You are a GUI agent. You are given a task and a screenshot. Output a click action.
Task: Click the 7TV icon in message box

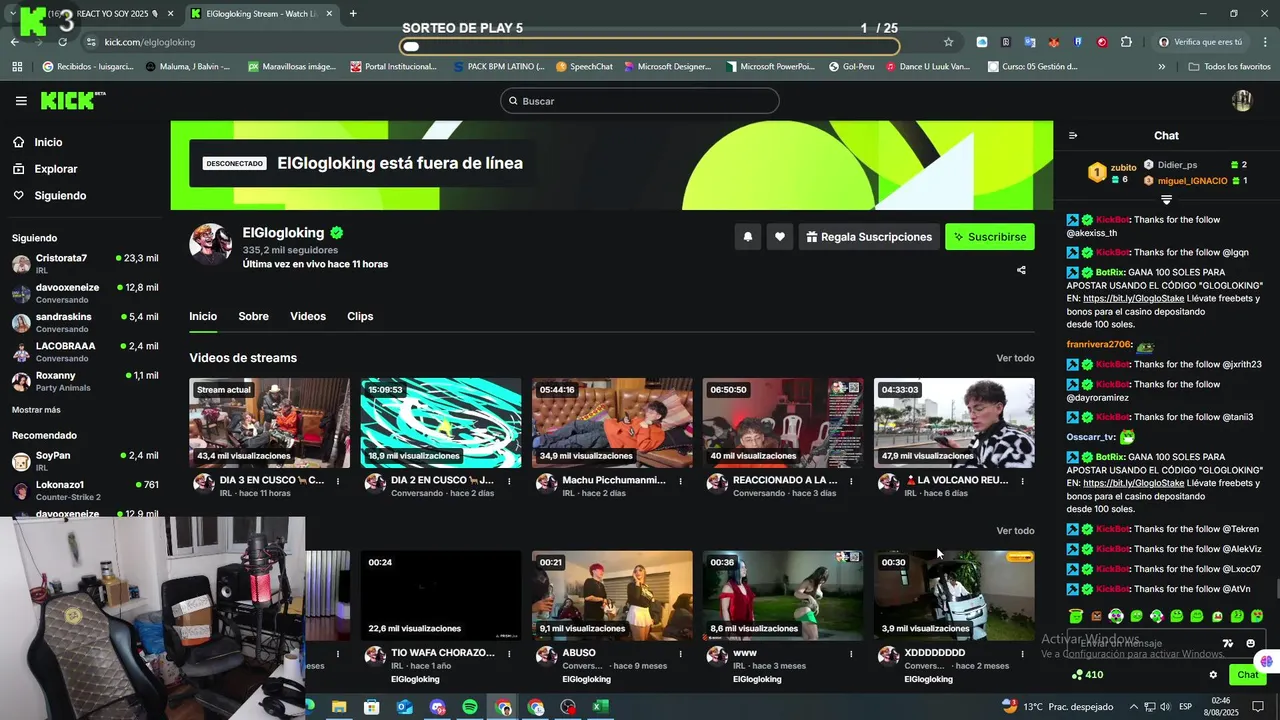(x=1228, y=643)
